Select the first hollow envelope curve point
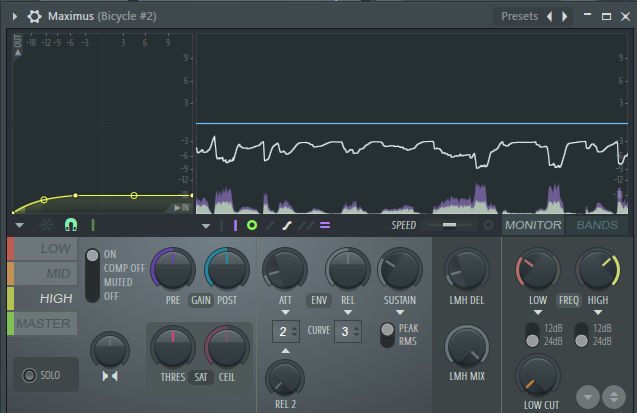Viewport: 637px width, 413px height. [44, 200]
